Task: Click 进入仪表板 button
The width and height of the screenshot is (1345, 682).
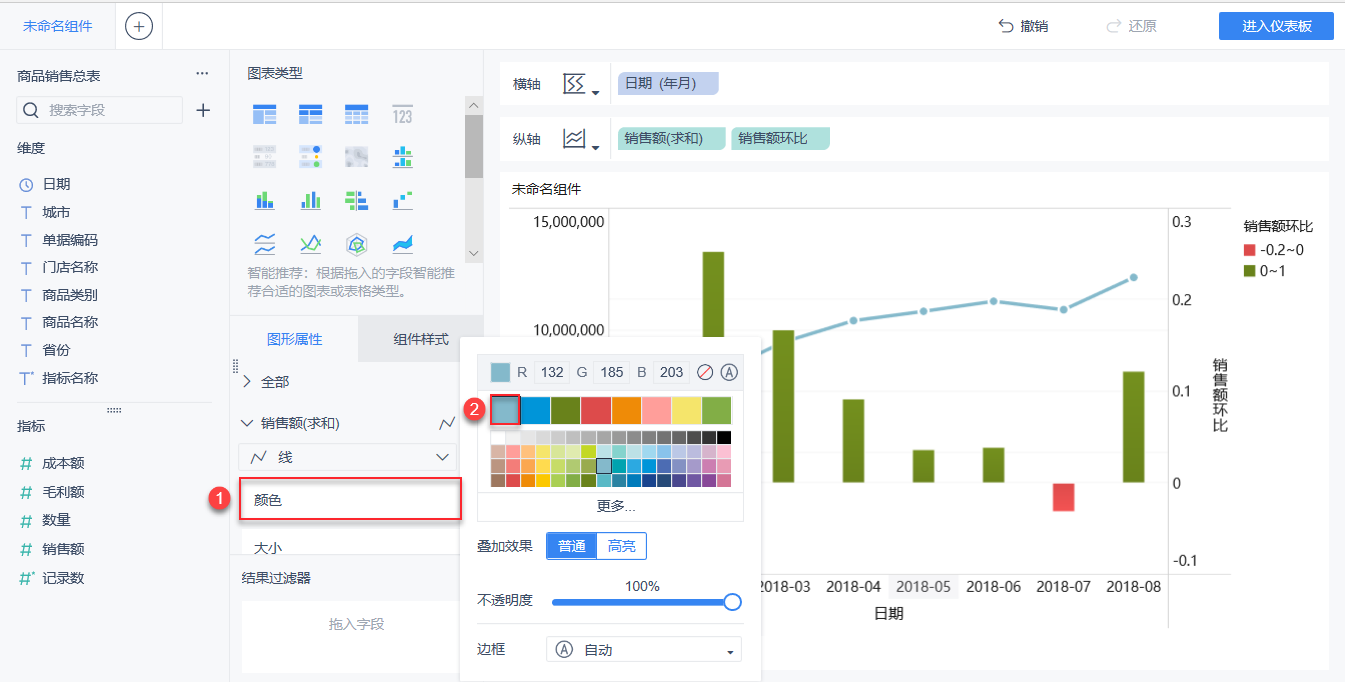Action: pos(1276,26)
